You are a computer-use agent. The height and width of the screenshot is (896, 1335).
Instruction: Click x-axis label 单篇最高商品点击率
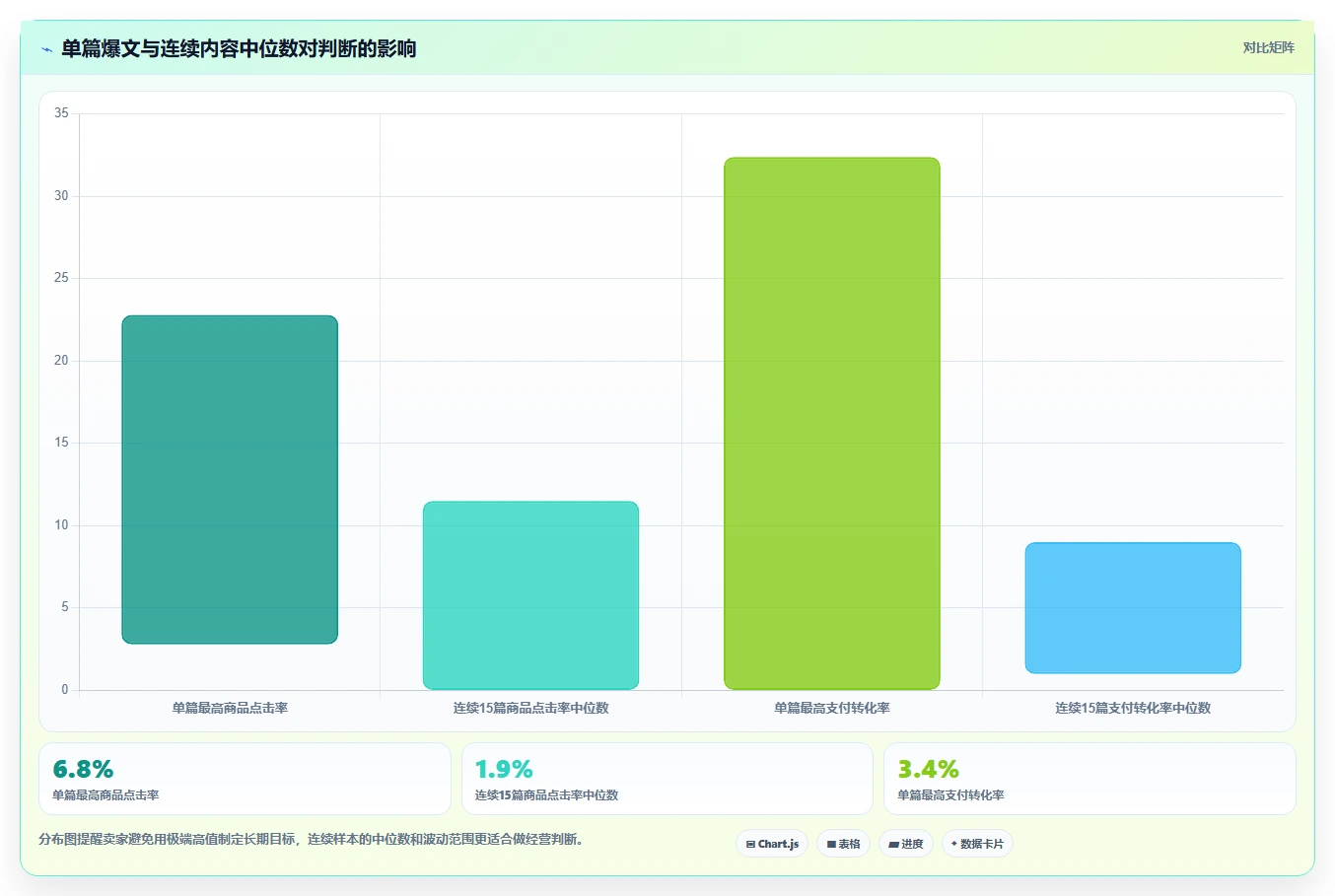click(x=230, y=708)
